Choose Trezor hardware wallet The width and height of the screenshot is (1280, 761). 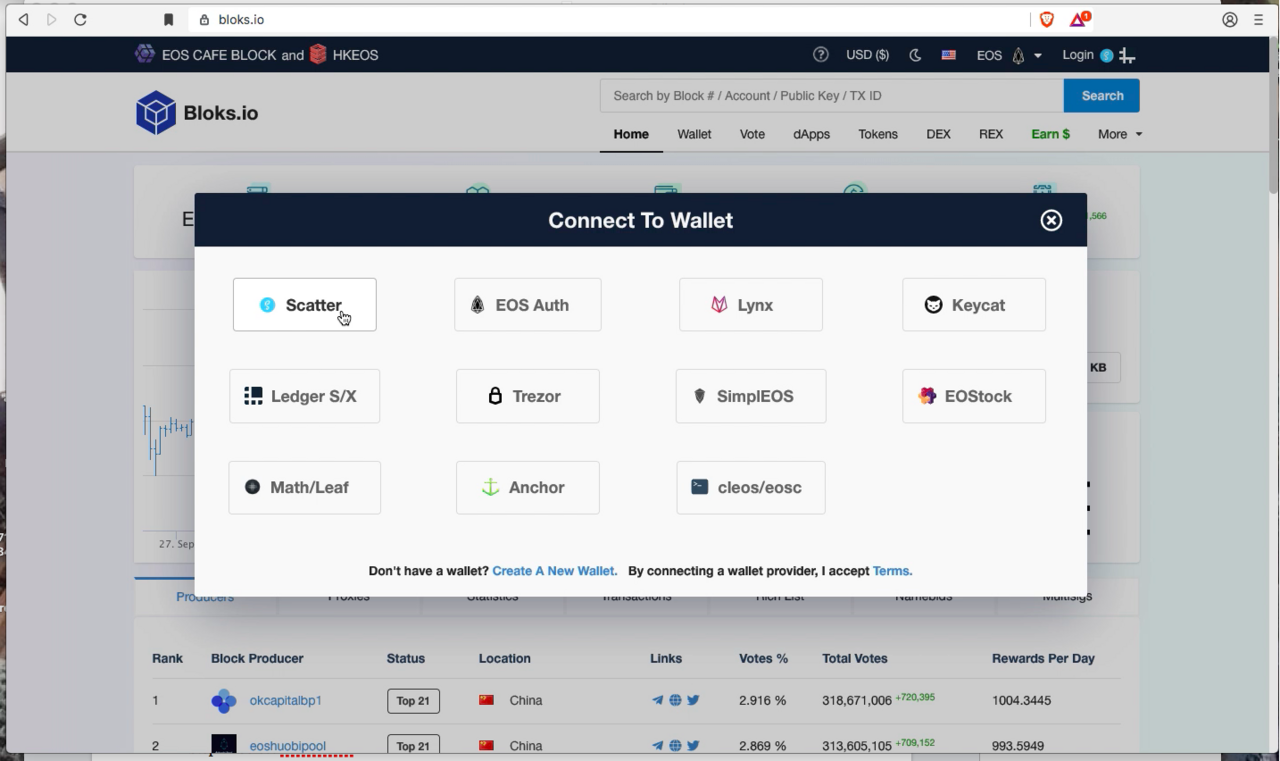coord(528,396)
